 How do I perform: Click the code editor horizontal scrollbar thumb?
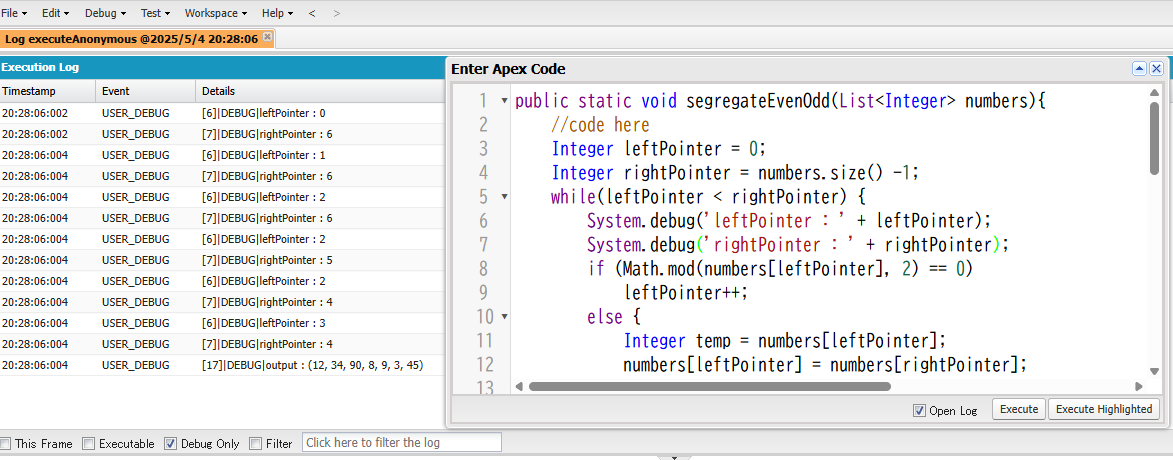tap(709, 387)
